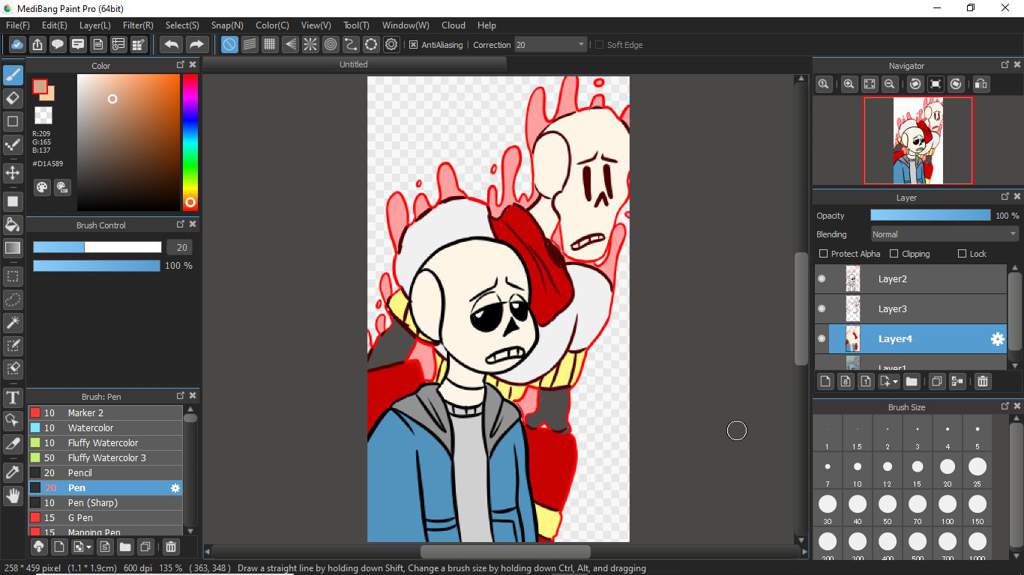This screenshot has height=575, width=1024.
Task: Delete layer using Layer panel trash icon
Action: click(x=982, y=382)
